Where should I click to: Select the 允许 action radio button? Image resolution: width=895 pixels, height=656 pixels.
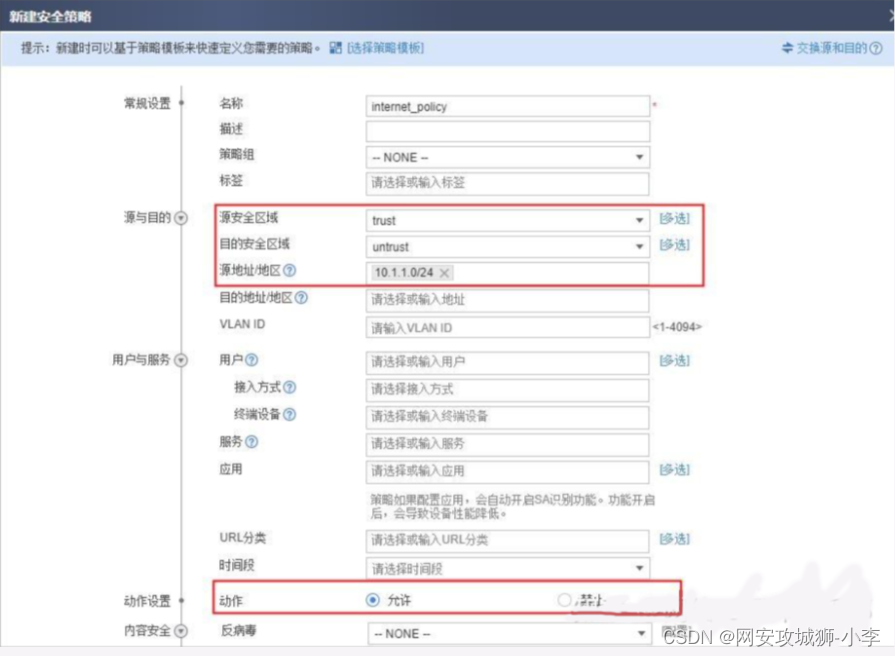pos(372,600)
